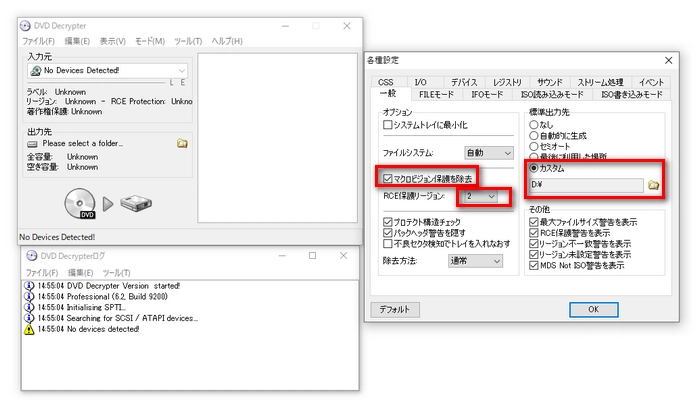
Task: Click log line 'Professional (6.2, Build 9200)'
Action: [117, 297]
